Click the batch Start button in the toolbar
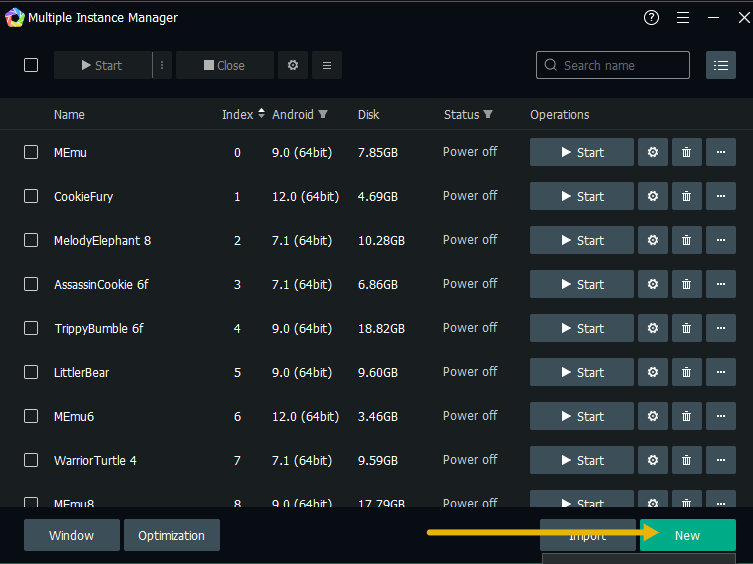Viewport: 753px width, 564px height. [103, 65]
